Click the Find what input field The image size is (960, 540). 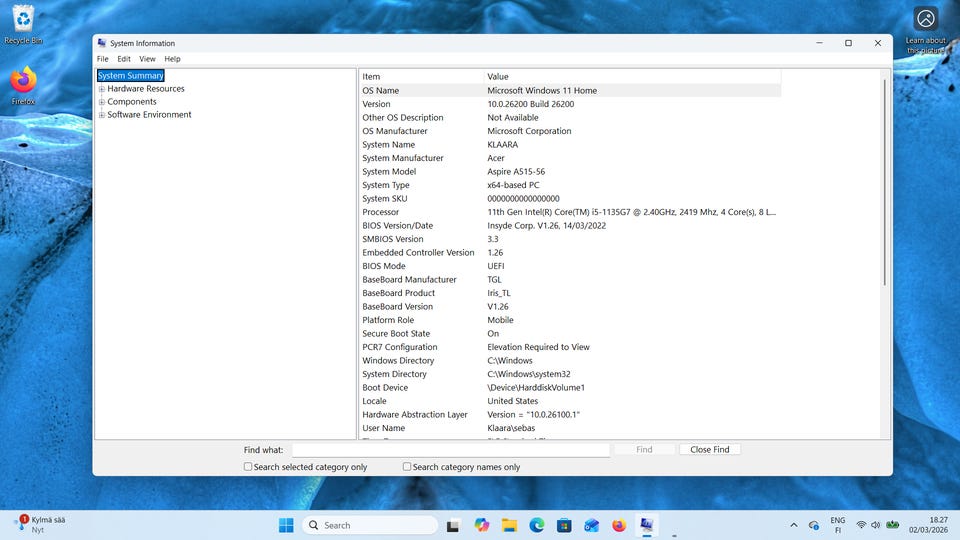[451, 449]
